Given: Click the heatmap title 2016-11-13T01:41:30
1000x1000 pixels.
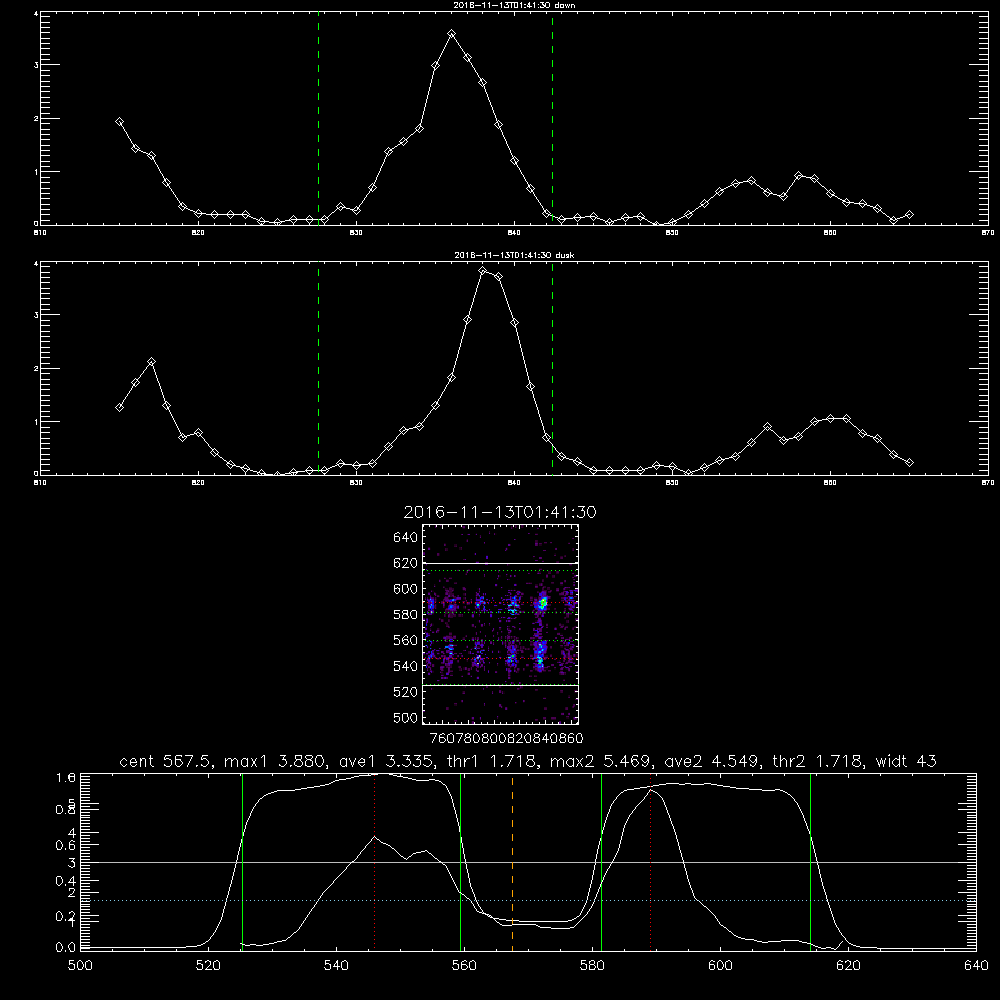Looking at the screenshot, I should point(500,512).
